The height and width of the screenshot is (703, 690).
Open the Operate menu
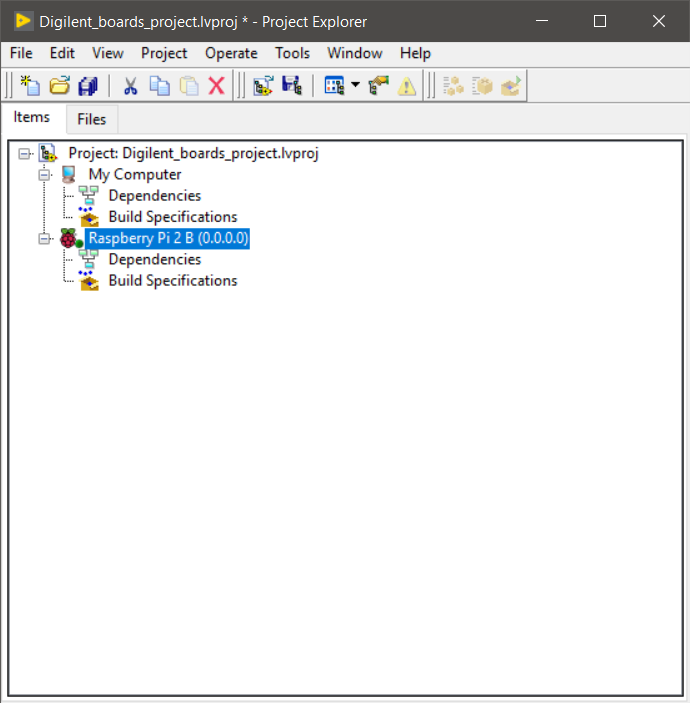231,53
